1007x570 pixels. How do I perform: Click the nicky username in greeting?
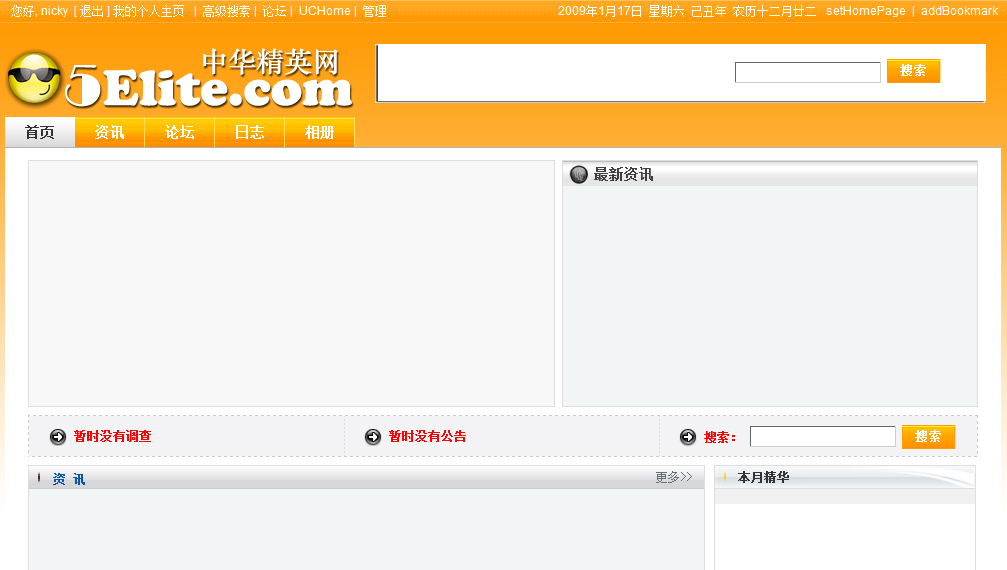[55, 11]
